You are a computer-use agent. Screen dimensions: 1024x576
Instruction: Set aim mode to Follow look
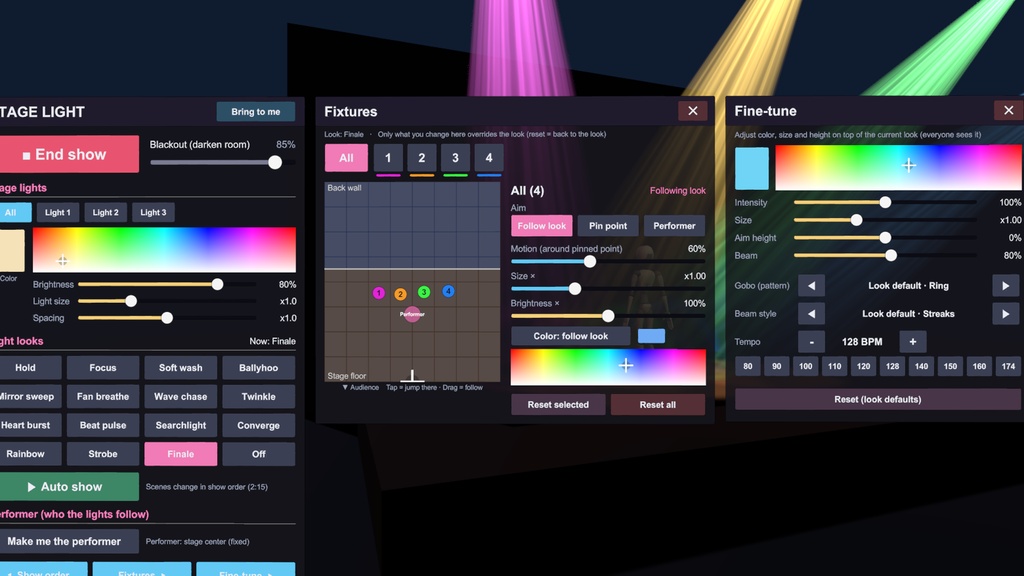[x=541, y=226]
